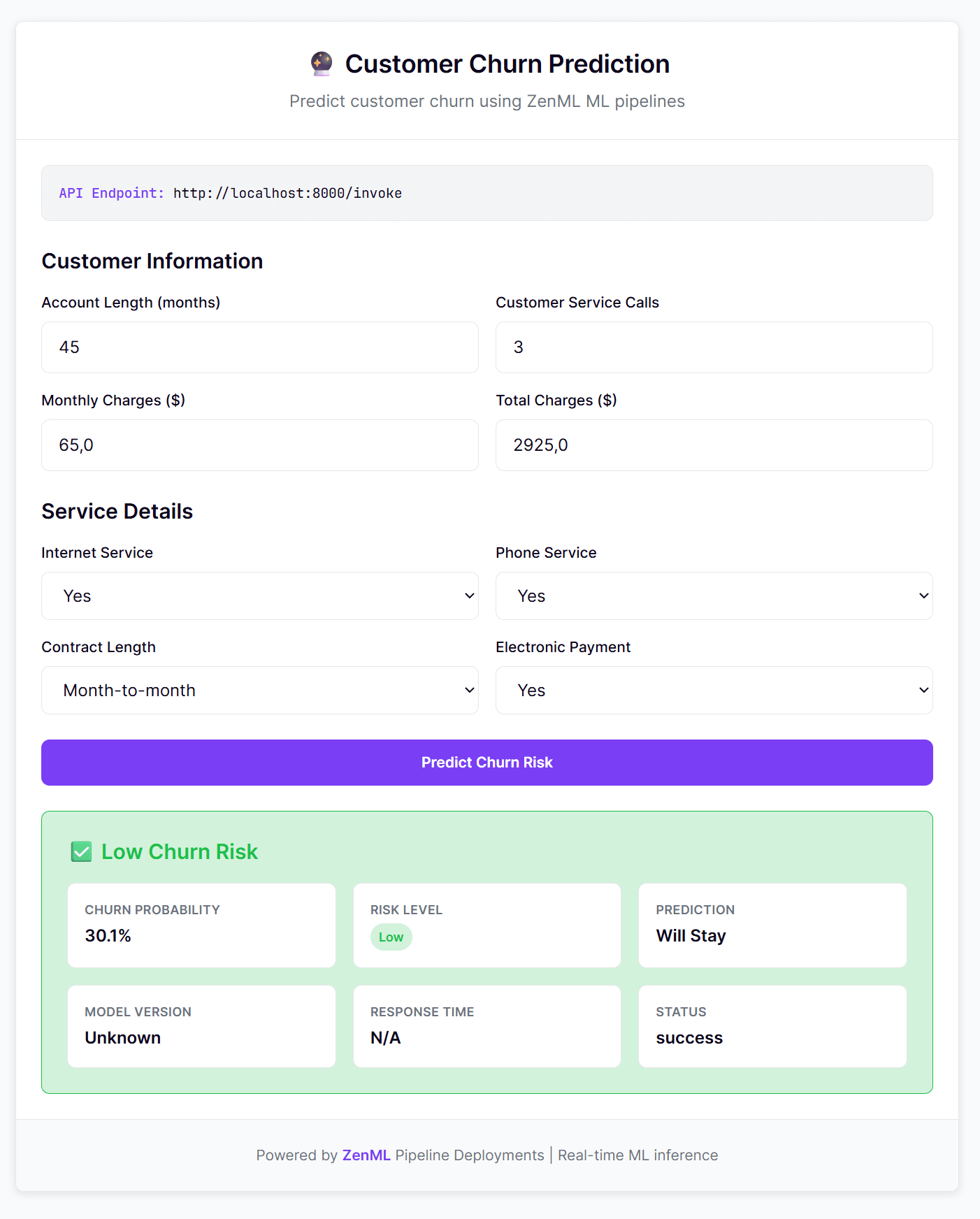Click the 30.1% churn probability value
Image resolution: width=980 pixels, height=1219 pixels.
[108, 936]
